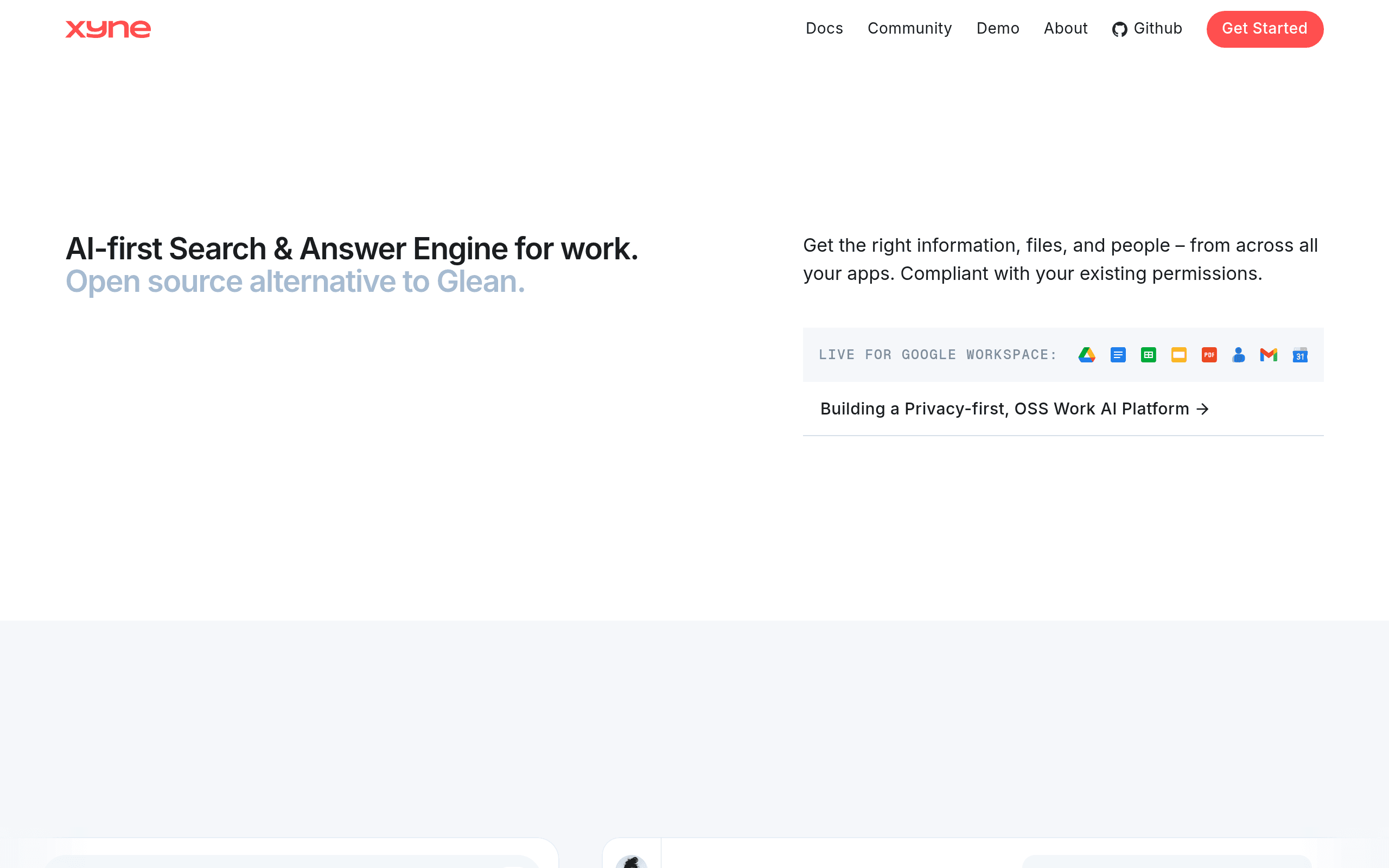This screenshot has height=868, width=1389.
Task: Click the Google Docs icon
Action: [x=1118, y=355]
